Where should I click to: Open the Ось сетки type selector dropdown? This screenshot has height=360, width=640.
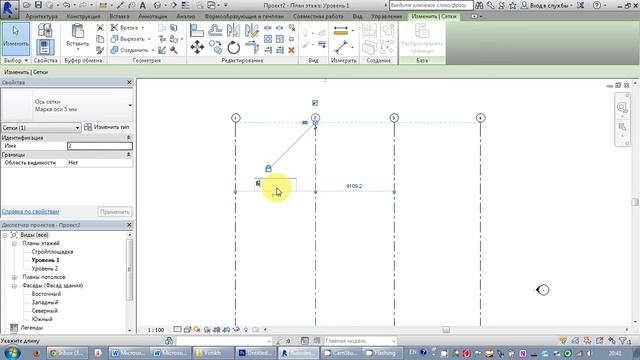130,105
